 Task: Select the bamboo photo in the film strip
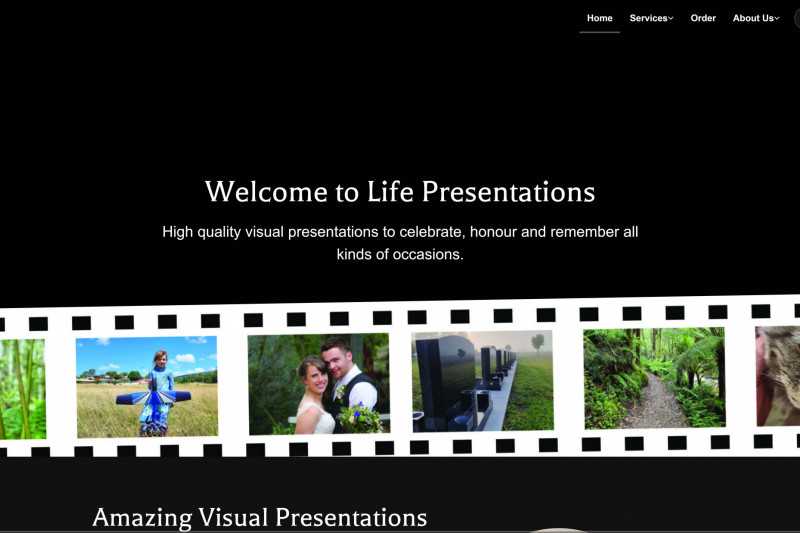click(x=22, y=389)
